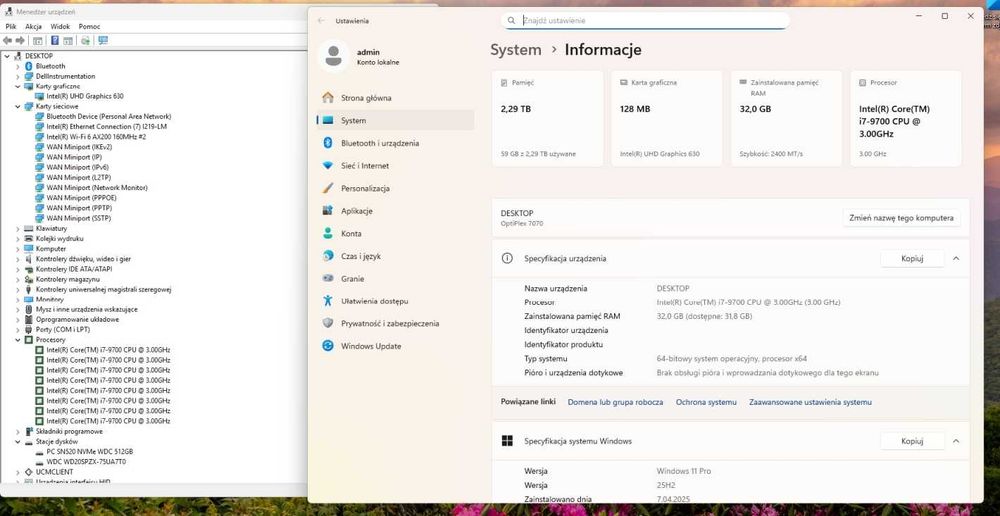Collapse the Specyfikacja urządzenia section chevron
The image size is (1000, 516).
click(x=956, y=258)
